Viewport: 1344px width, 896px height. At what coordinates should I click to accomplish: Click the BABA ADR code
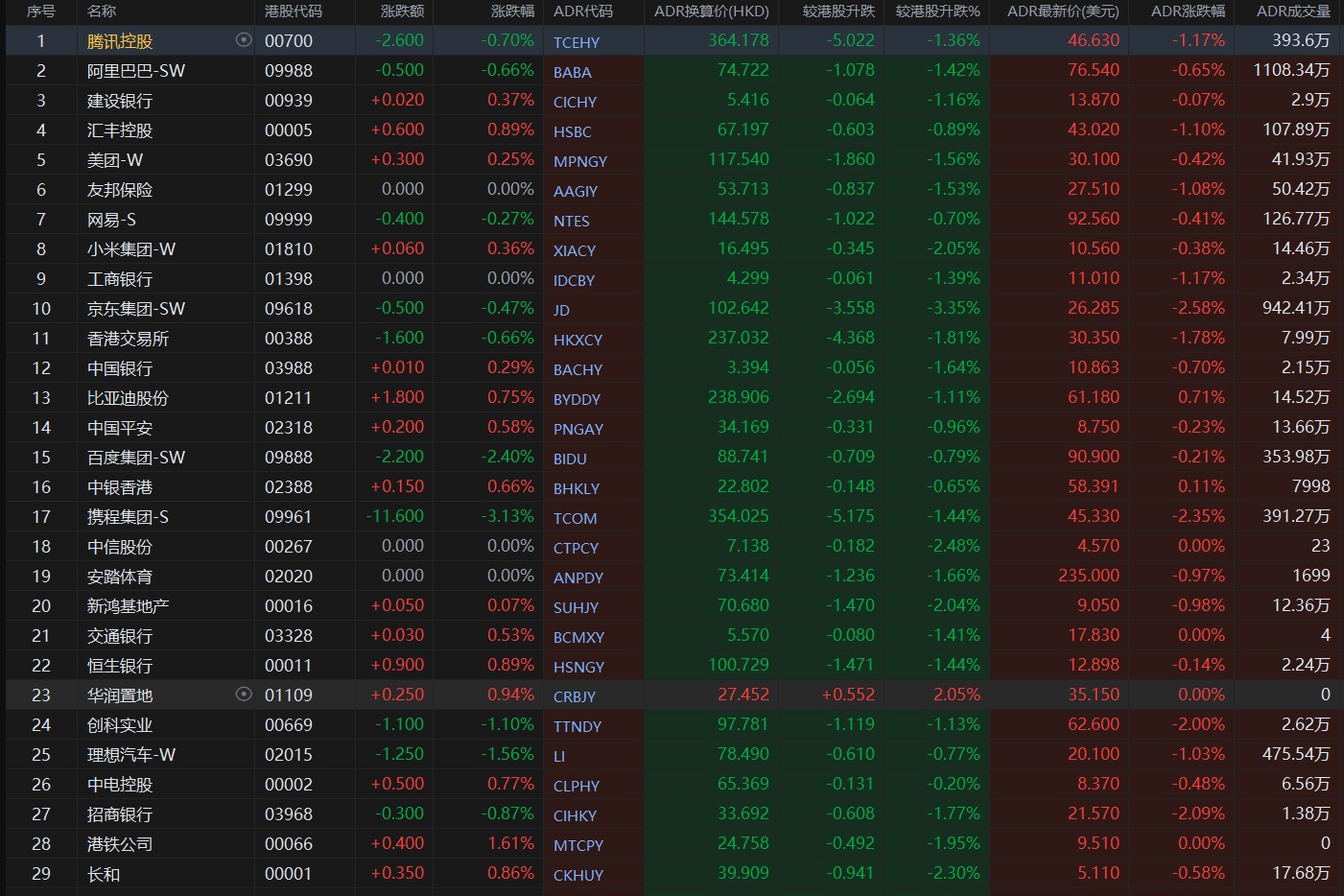coord(573,72)
